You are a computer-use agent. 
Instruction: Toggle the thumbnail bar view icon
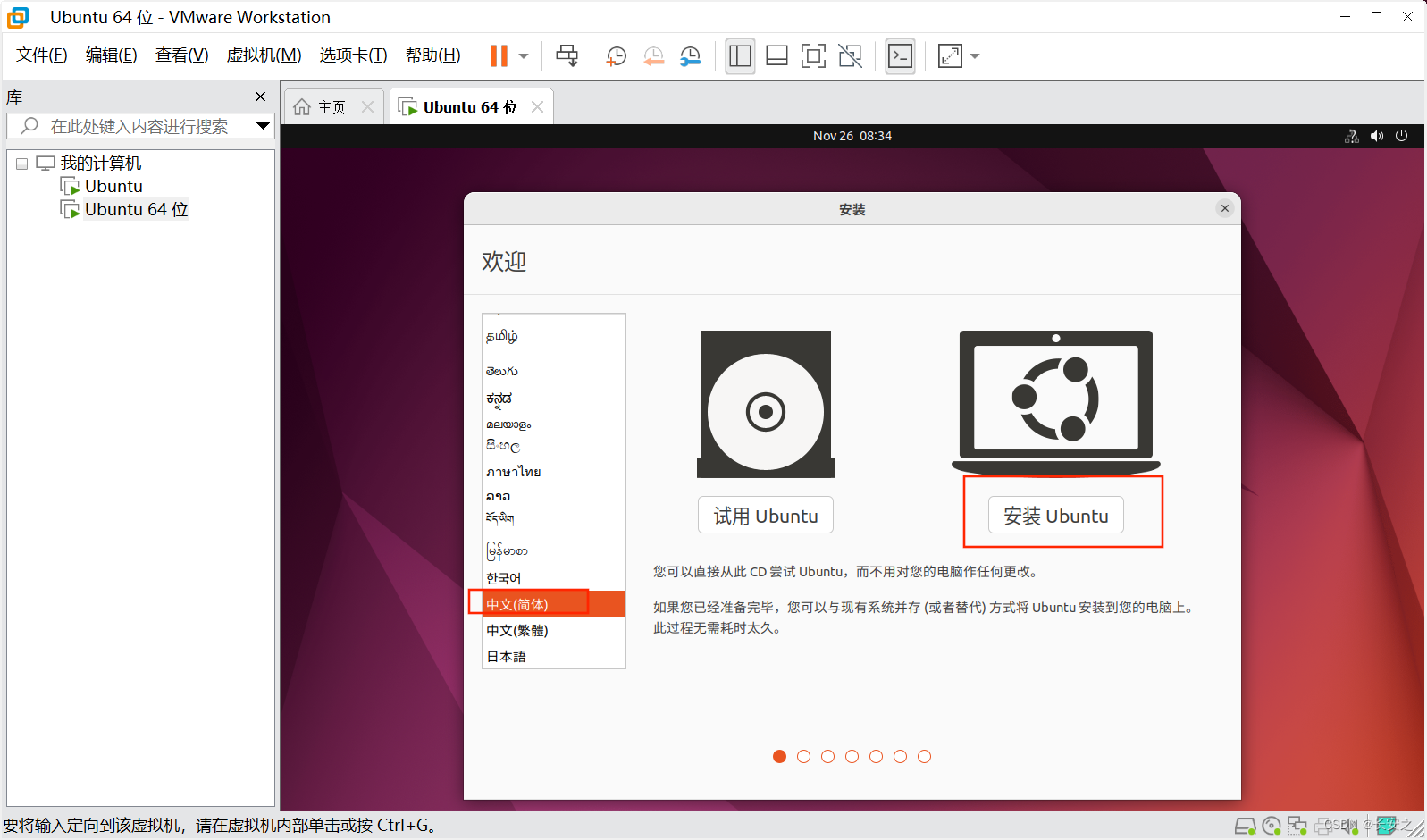776,55
